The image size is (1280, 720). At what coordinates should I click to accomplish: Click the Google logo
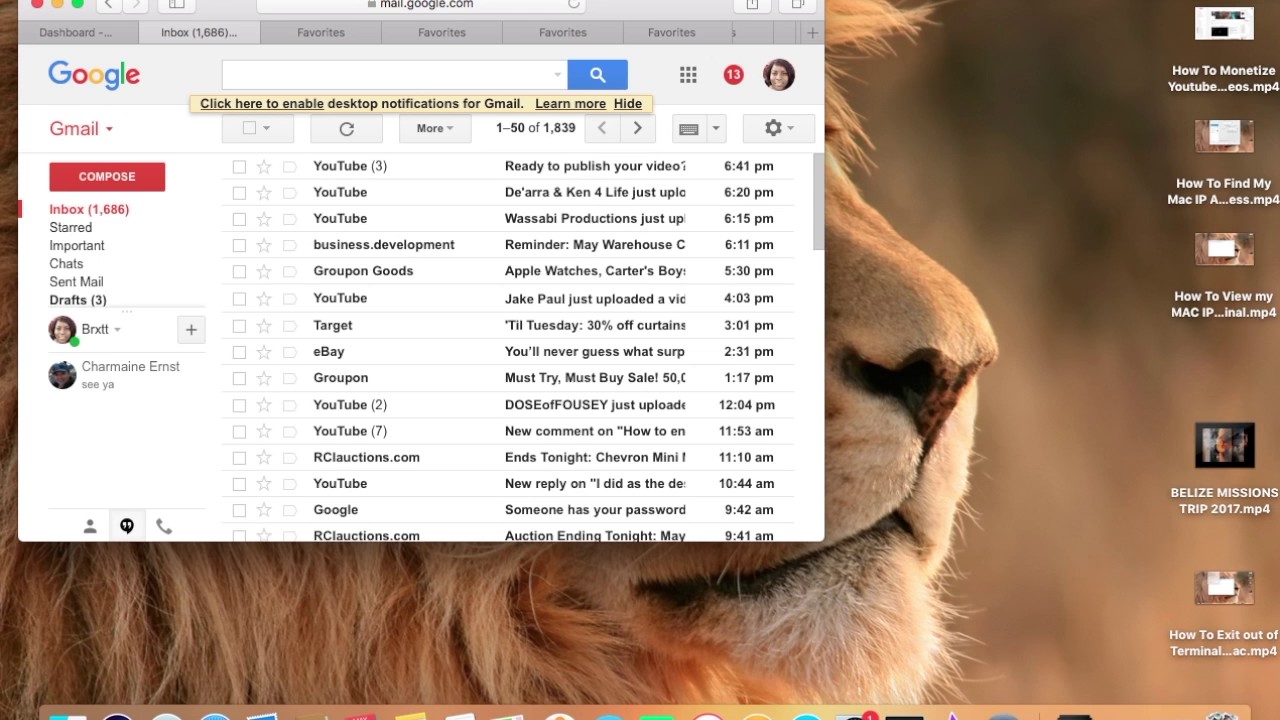point(94,75)
